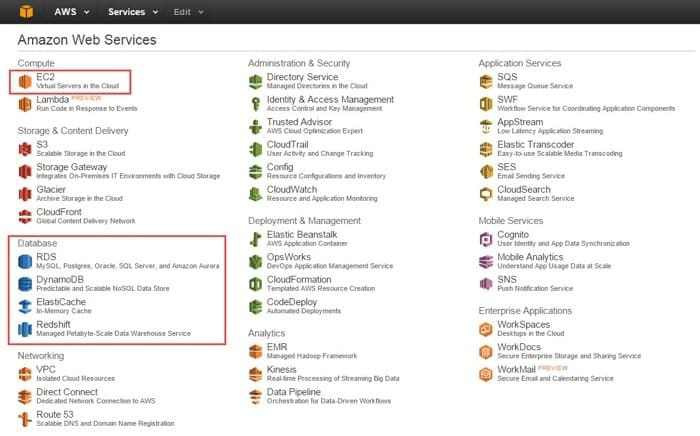Image resolution: width=700 pixels, height=436 pixels.
Task: Click the WorkDocs icon
Action: [486, 352]
